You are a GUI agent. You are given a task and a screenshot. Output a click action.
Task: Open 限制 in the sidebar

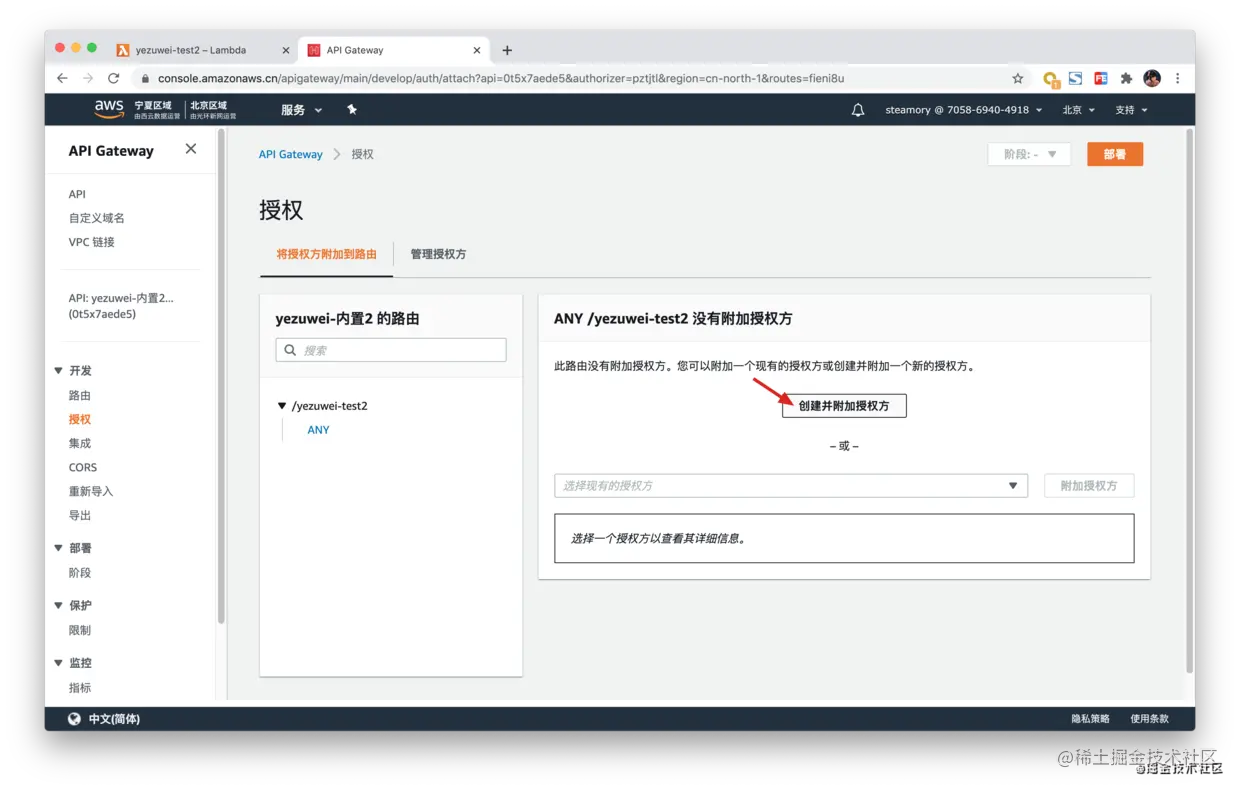pos(80,631)
